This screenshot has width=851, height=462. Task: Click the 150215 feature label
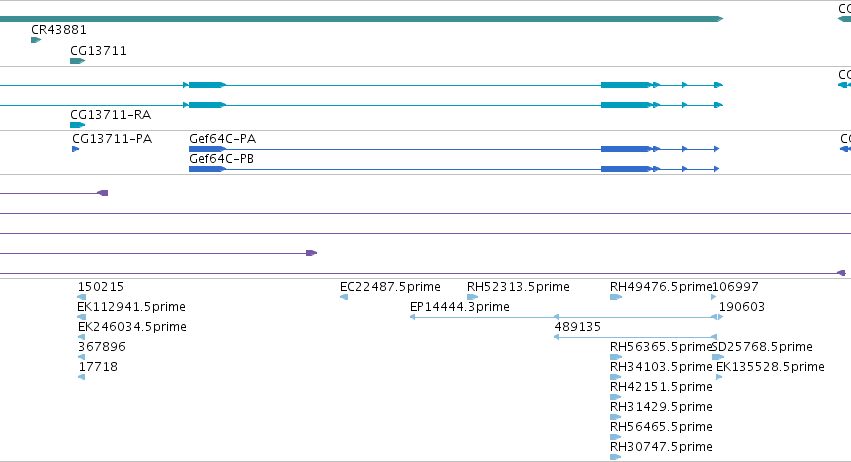click(x=101, y=287)
